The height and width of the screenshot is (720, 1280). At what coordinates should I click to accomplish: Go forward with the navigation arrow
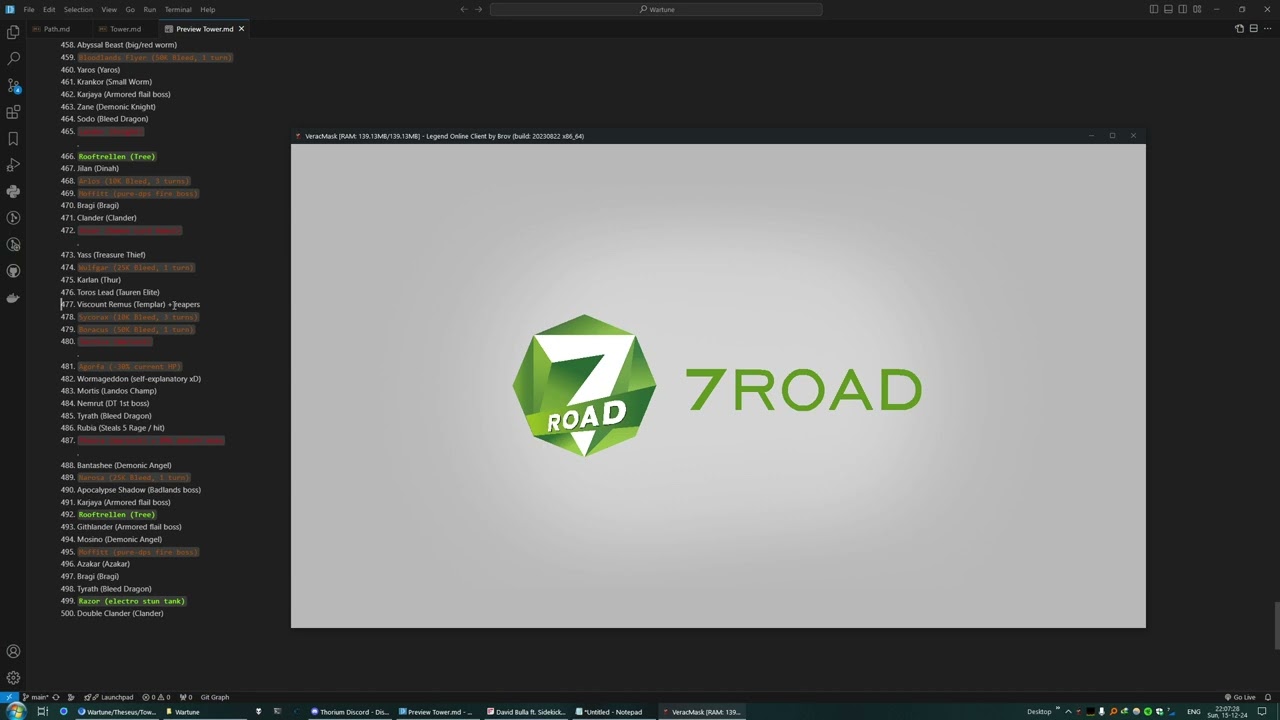[478, 9]
